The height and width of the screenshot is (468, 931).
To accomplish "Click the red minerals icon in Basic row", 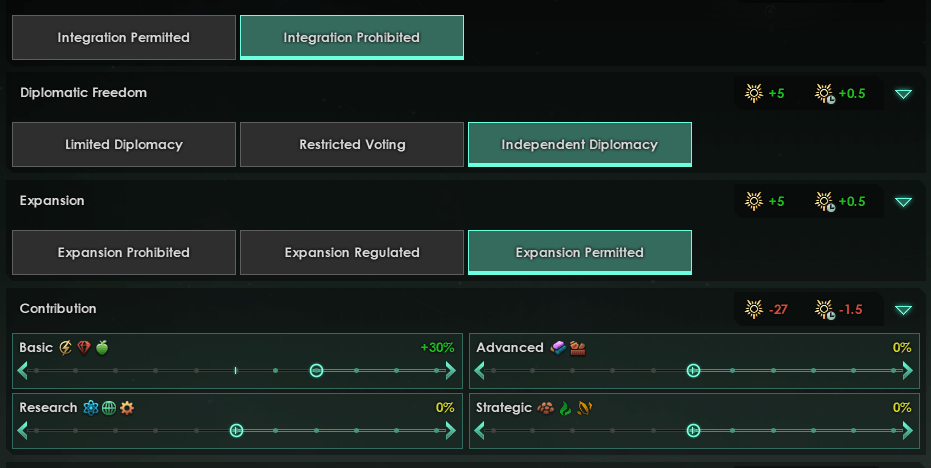I will tap(84, 347).
